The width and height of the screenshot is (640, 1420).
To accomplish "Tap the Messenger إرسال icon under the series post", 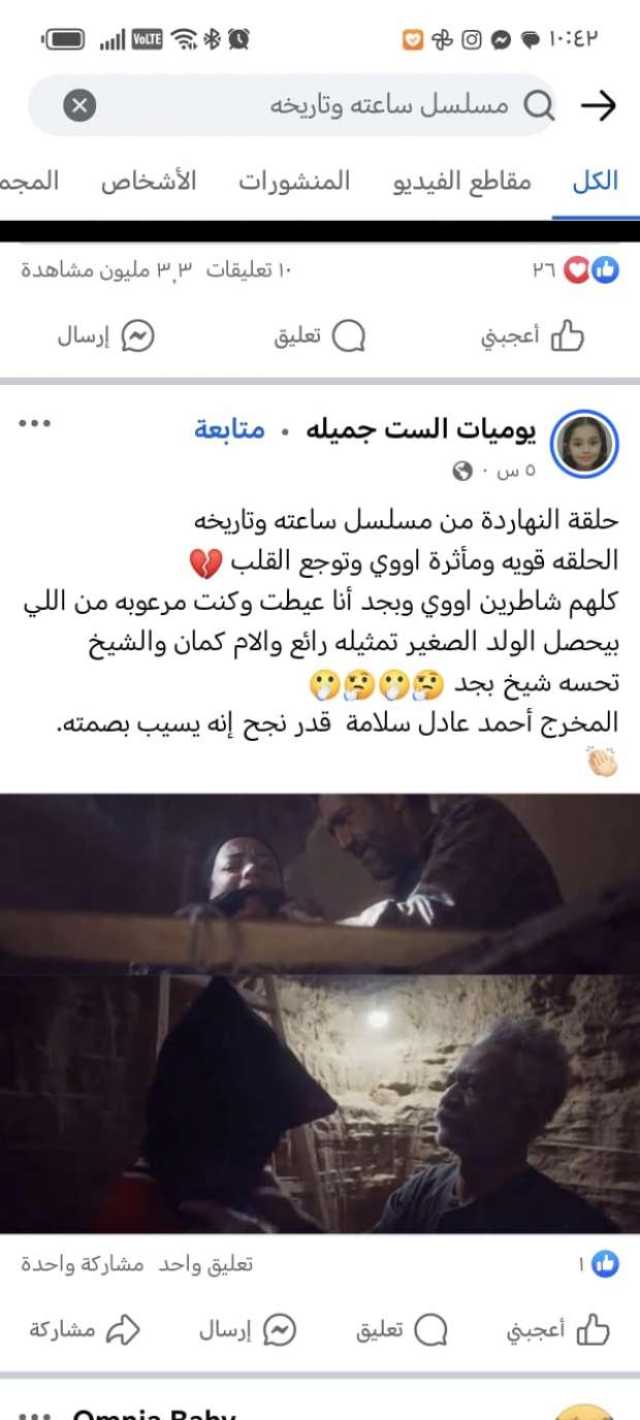I will 280,1329.
